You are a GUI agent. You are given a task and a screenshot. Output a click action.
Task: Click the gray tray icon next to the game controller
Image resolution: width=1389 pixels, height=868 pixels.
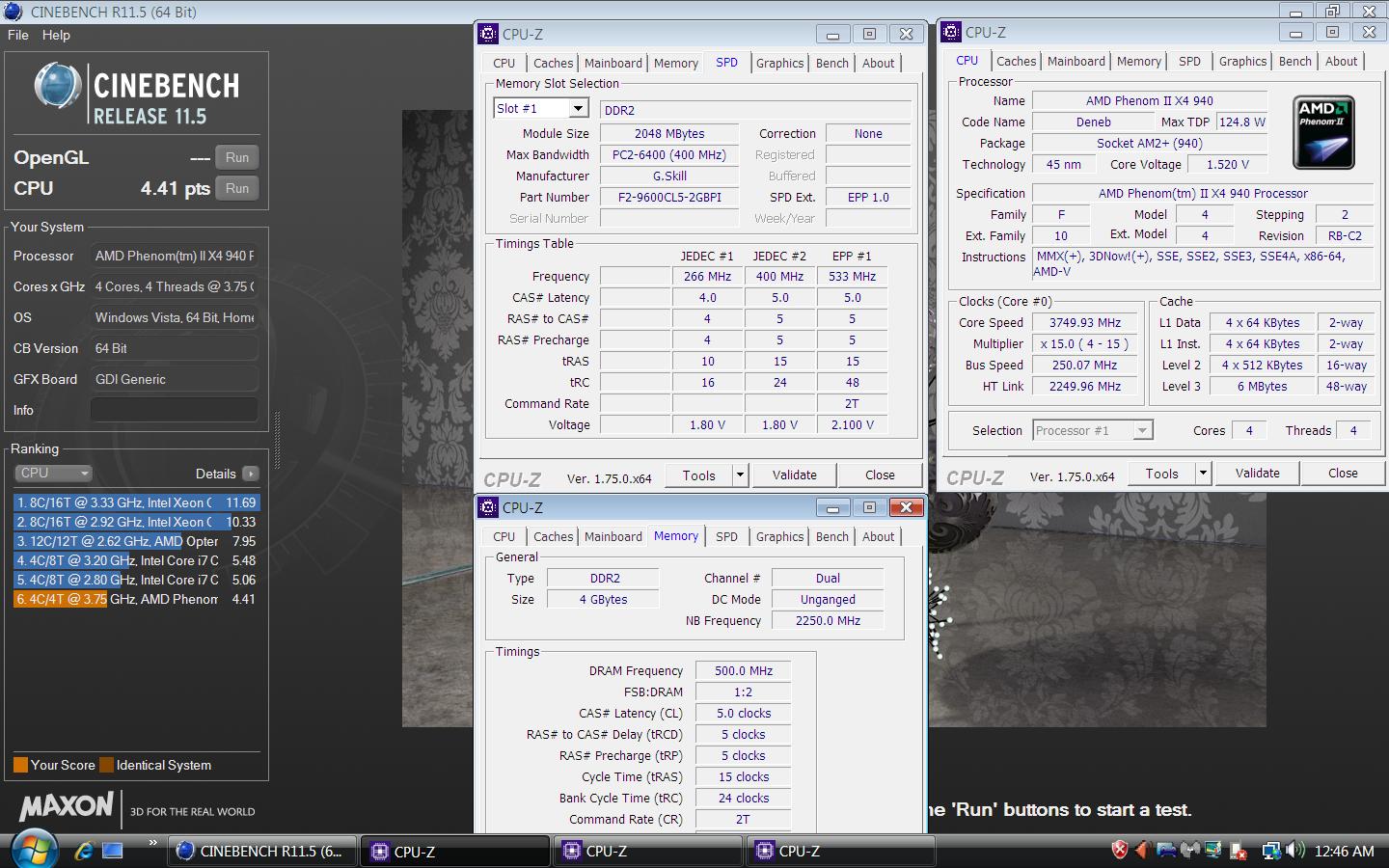(x=1190, y=851)
